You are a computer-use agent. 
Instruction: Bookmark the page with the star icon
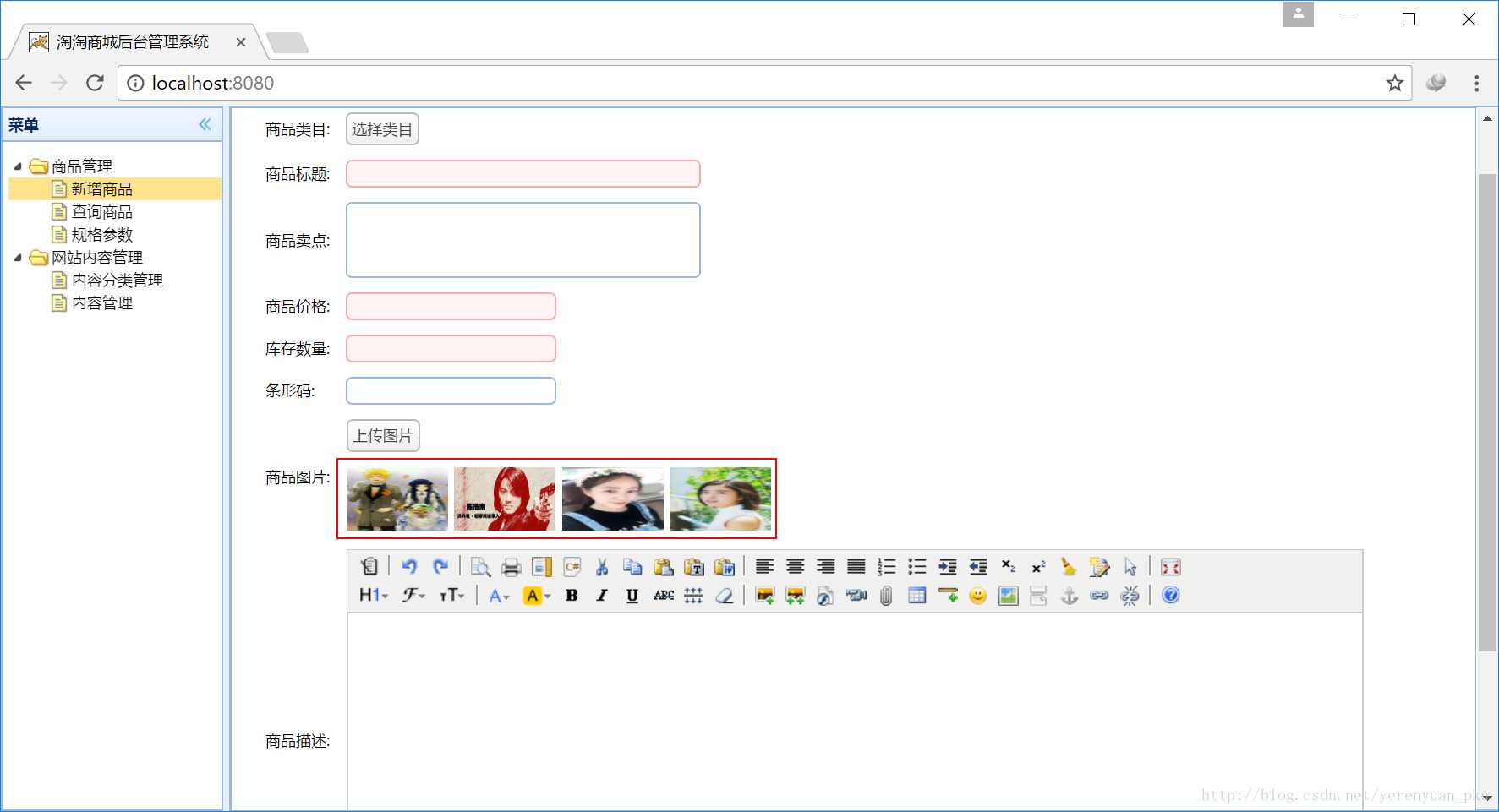pos(1394,83)
